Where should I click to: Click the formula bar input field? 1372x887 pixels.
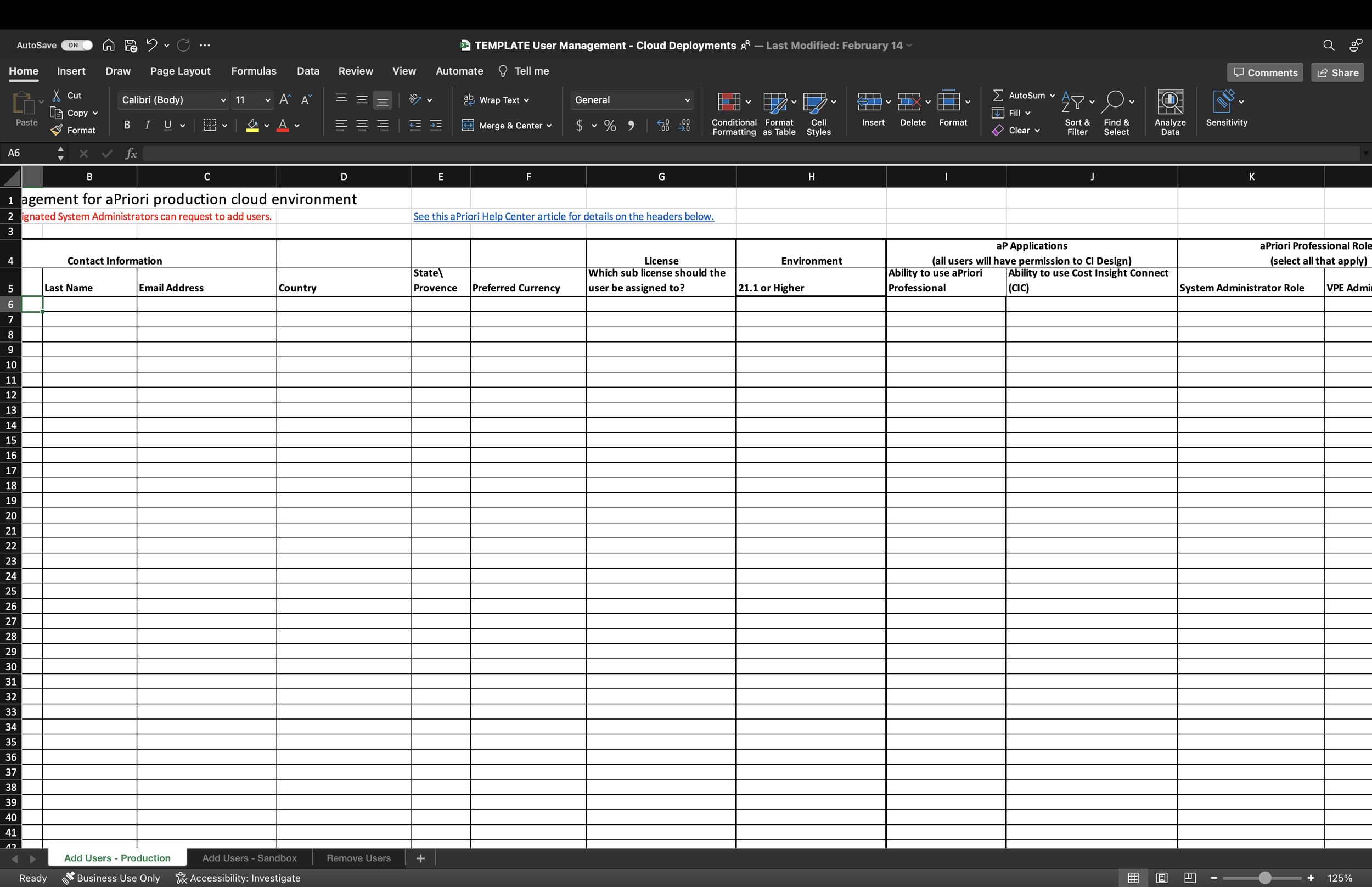click(x=749, y=153)
